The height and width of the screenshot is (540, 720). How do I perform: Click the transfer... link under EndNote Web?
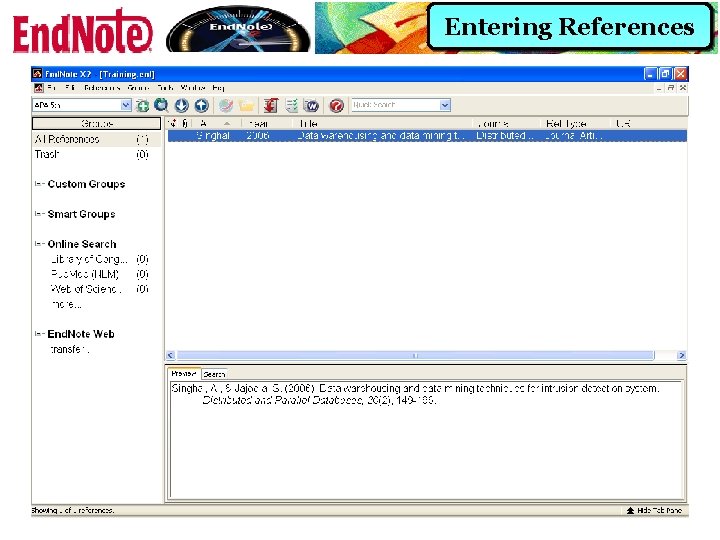click(x=70, y=349)
